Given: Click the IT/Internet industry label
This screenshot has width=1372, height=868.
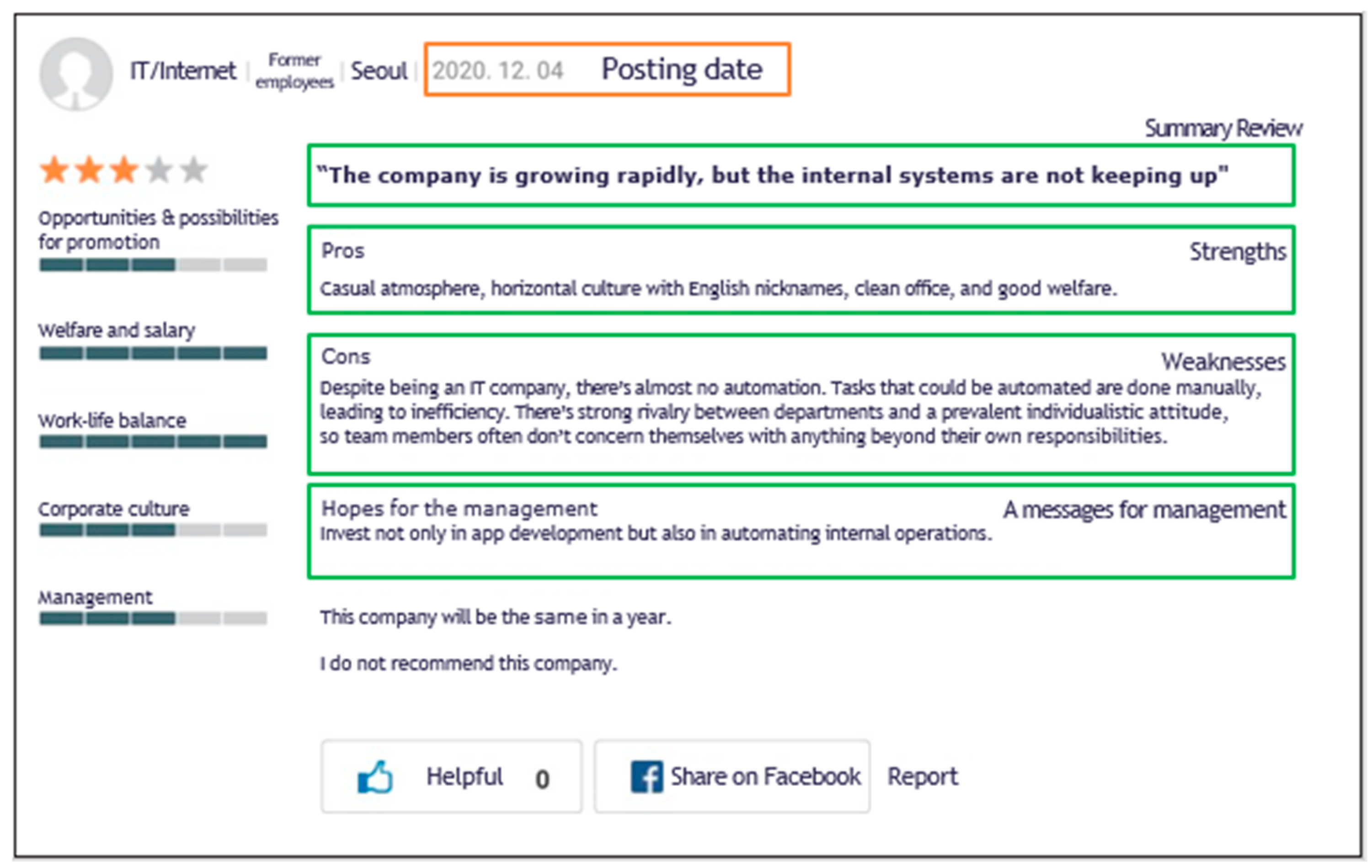Looking at the screenshot, I should coord(183,71).
